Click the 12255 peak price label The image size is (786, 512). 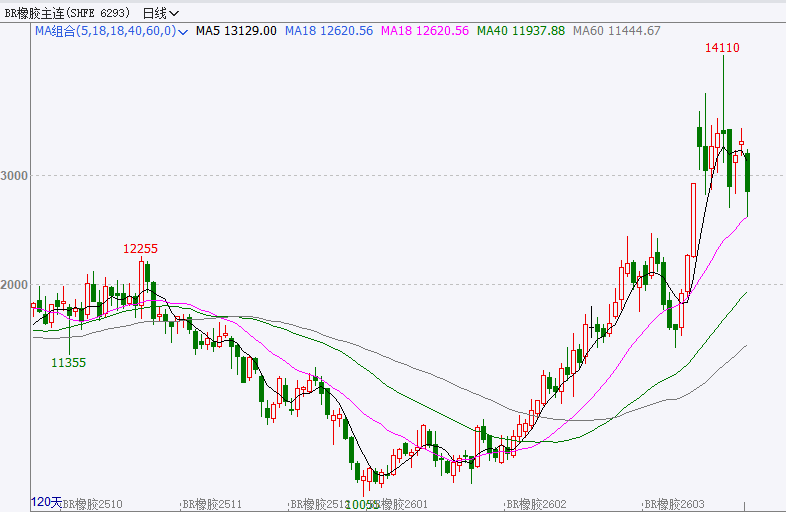[x=140, y=248]
